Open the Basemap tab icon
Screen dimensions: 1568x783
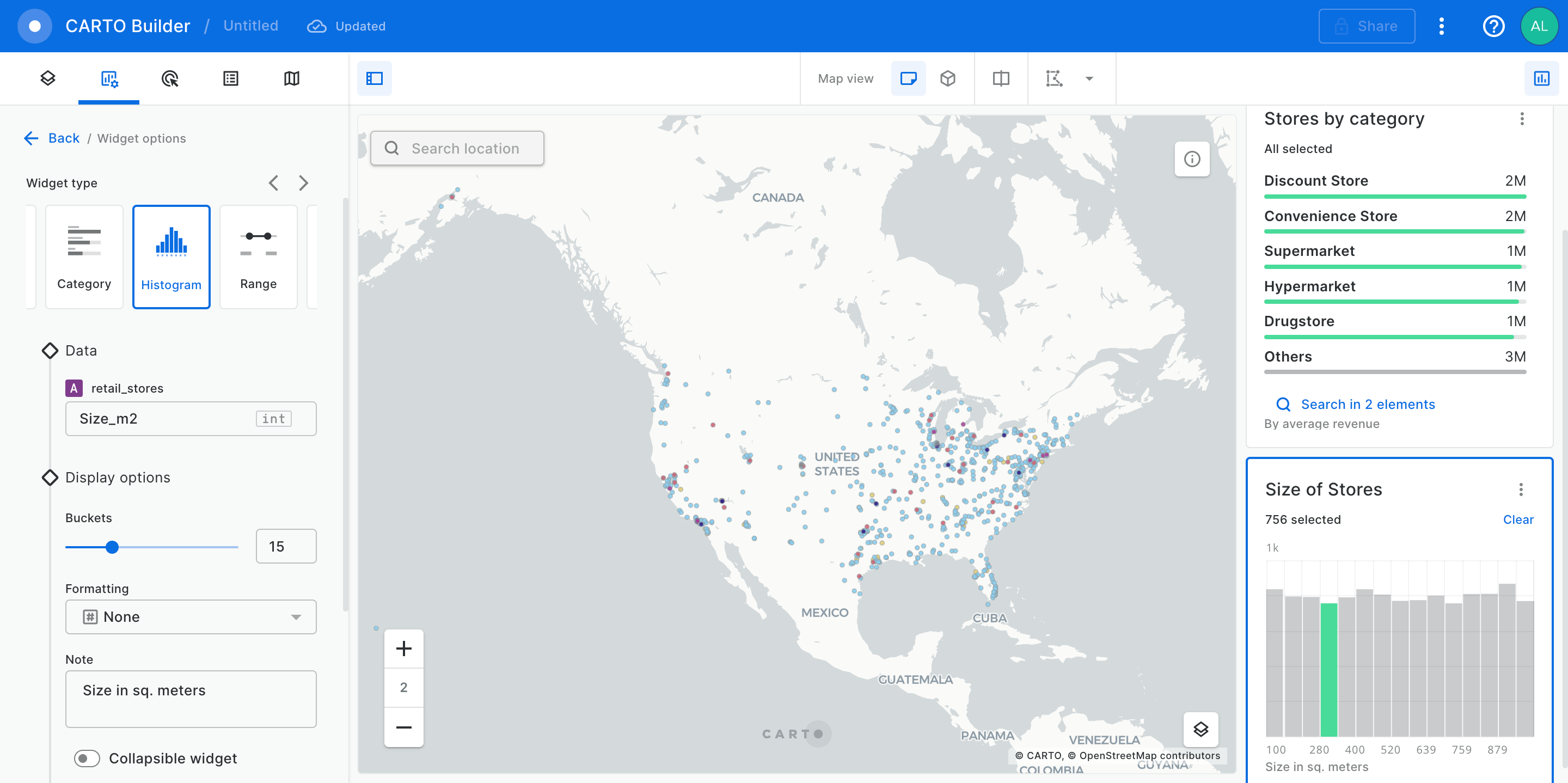click(x=292, y=78)
